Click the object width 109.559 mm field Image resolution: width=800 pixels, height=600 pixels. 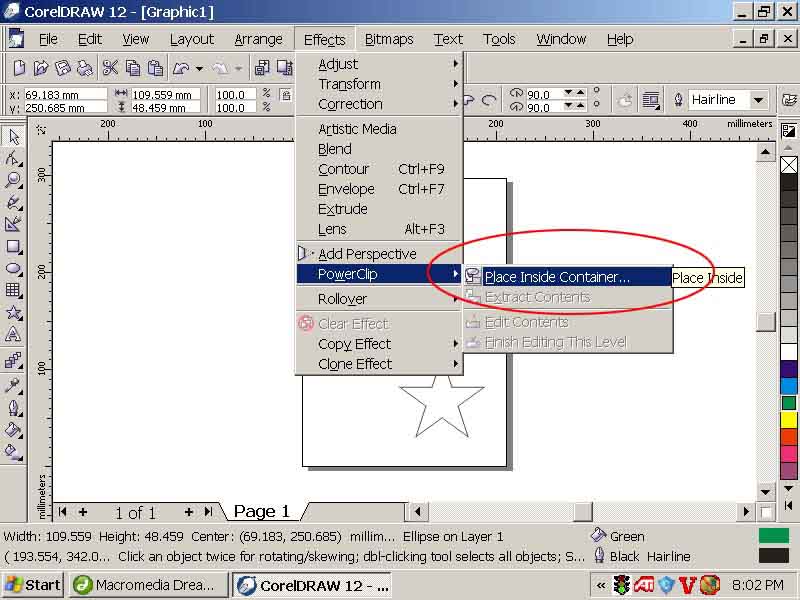(166, 95)
